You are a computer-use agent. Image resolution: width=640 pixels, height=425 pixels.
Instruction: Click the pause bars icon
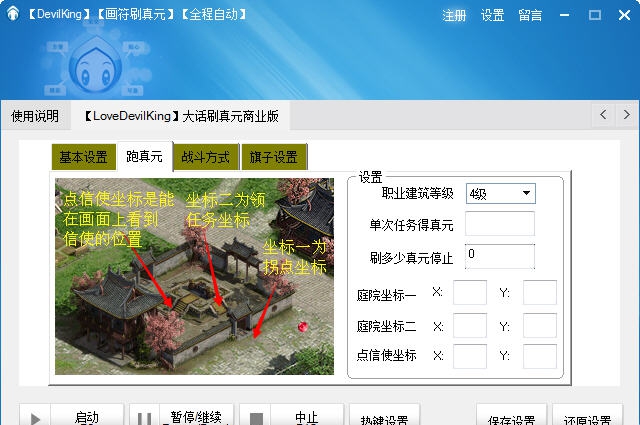point(144,418)
